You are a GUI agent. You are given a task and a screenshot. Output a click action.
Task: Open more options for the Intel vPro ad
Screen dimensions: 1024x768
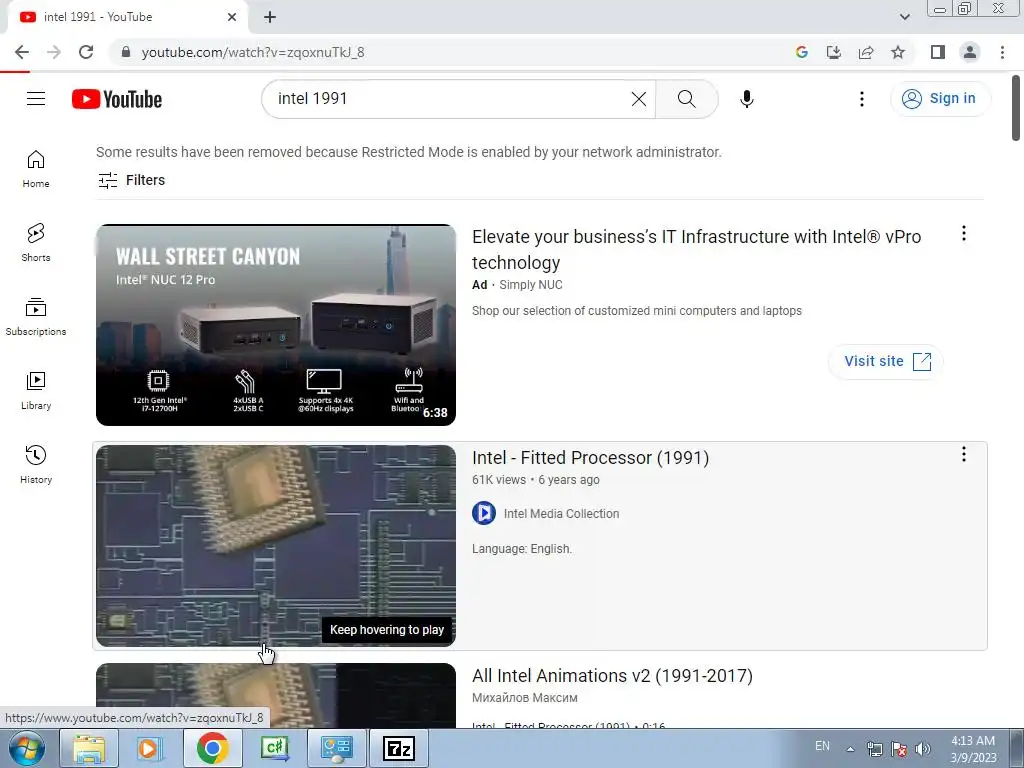[x=963, y=234]
